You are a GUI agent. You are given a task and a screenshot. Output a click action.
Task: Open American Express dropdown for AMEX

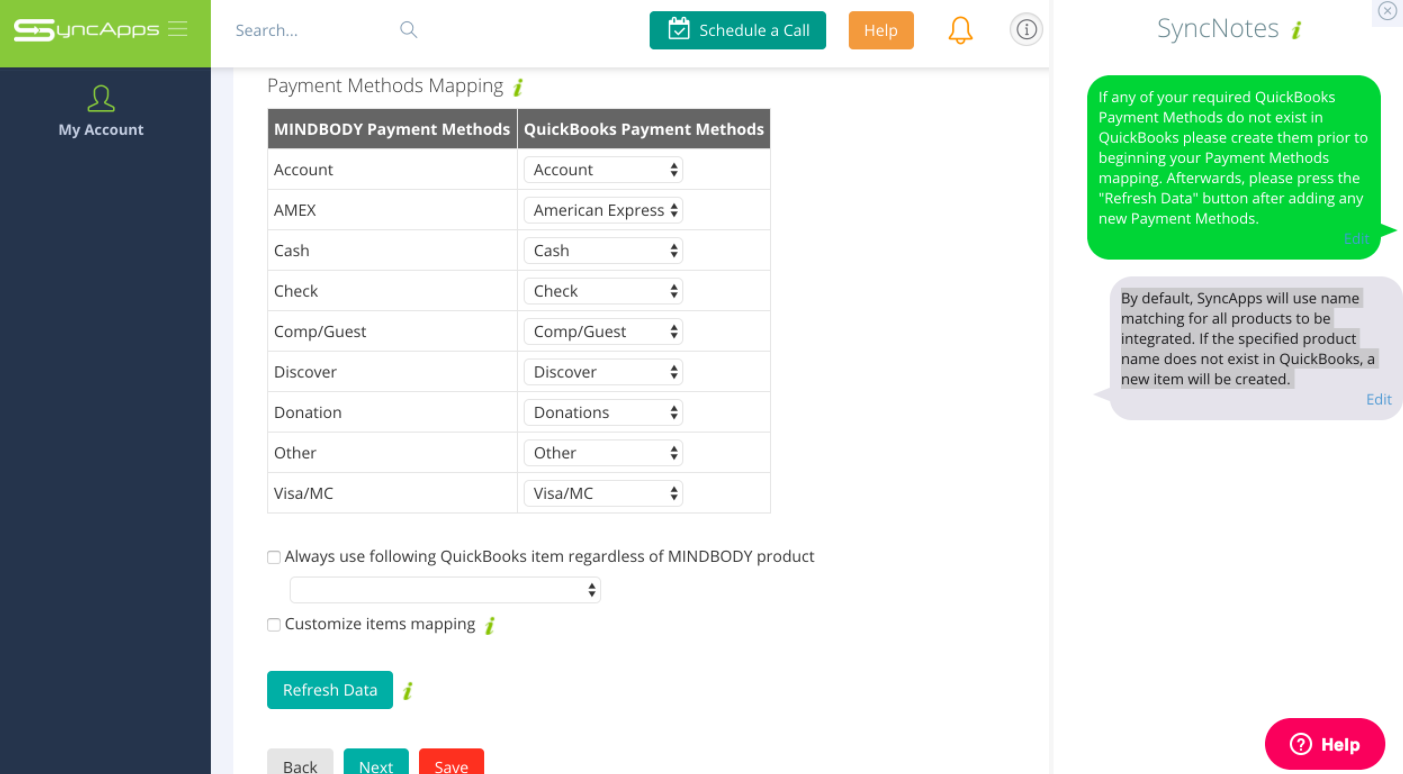pos(603,210)
